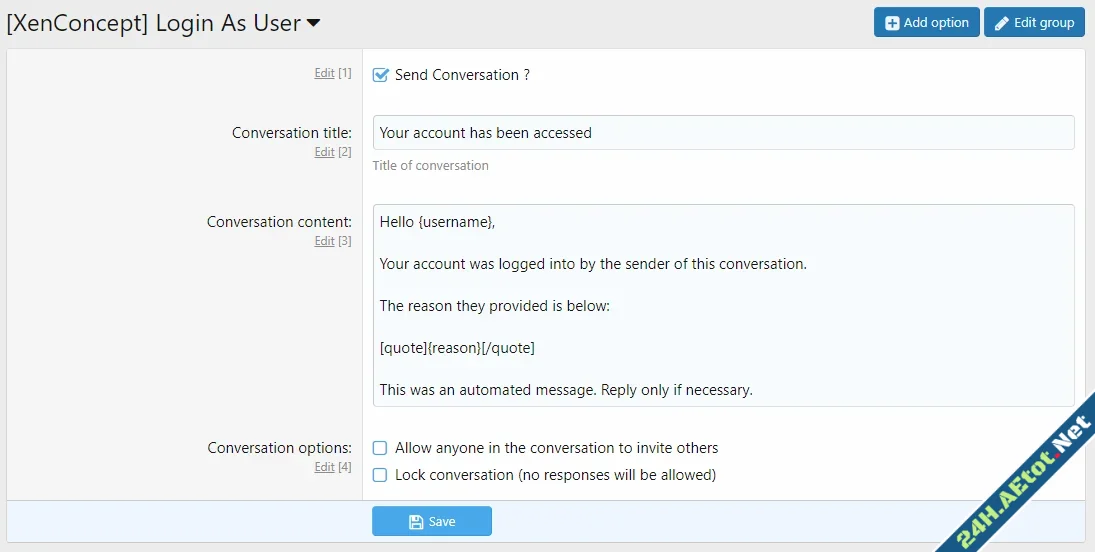
Task: Check the Lock conversation option
Action: pyautogui.click(x=380, y=475)
